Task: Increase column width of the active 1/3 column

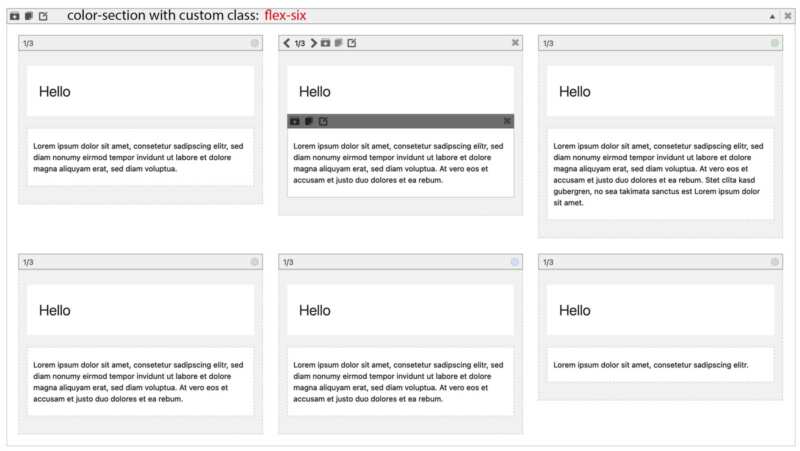Action: pos(314,43)
